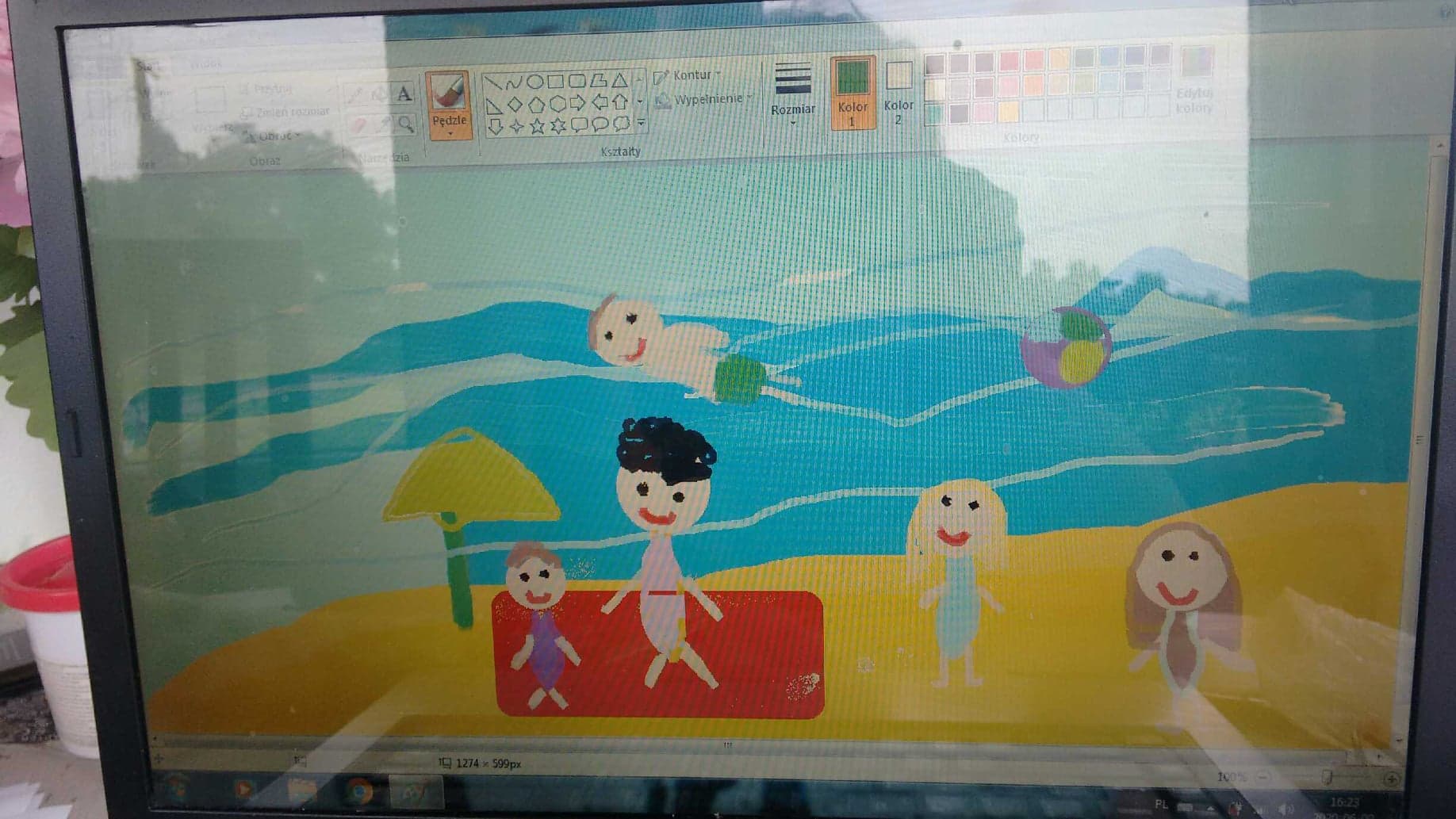Expand the full Kształty shapes gallery

tap(640, 124)
